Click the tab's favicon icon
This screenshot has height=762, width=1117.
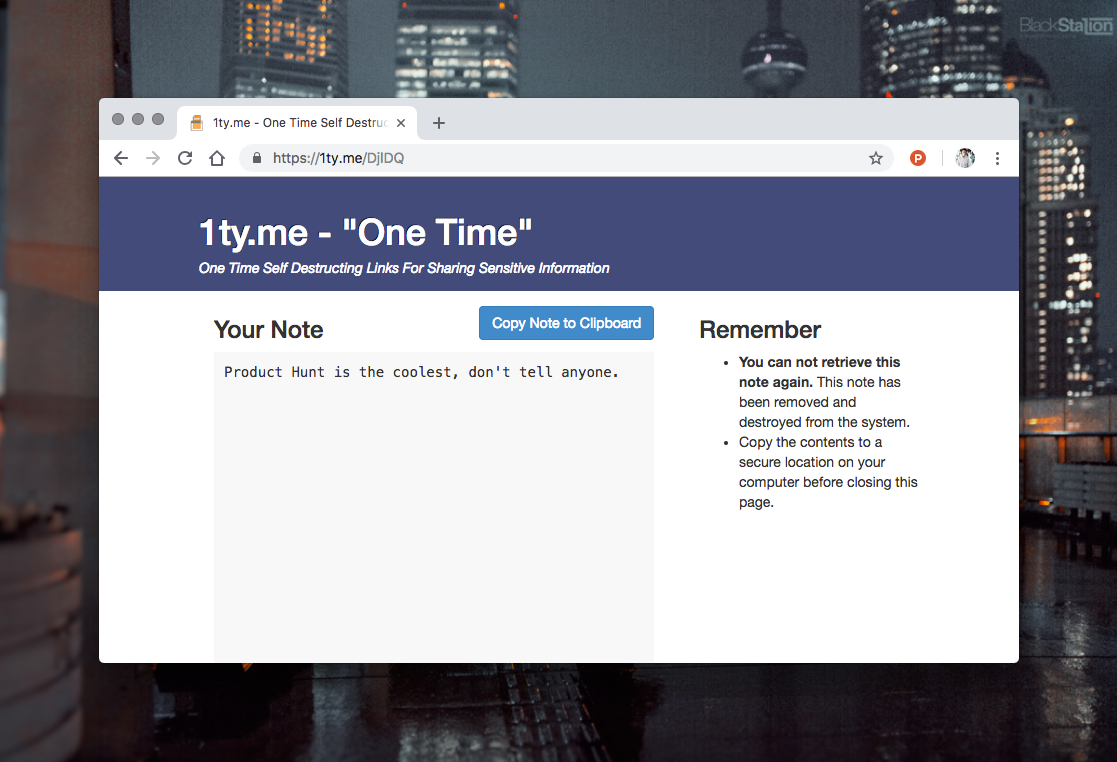pyautogui.click(x=197, y=122)
